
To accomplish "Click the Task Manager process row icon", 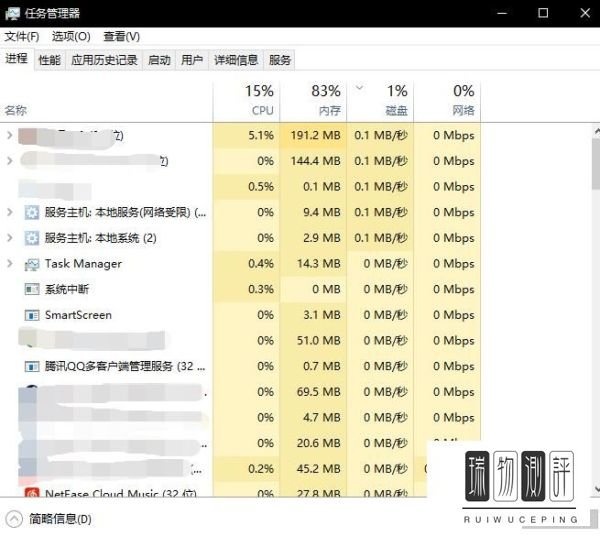I will (32, 264).
